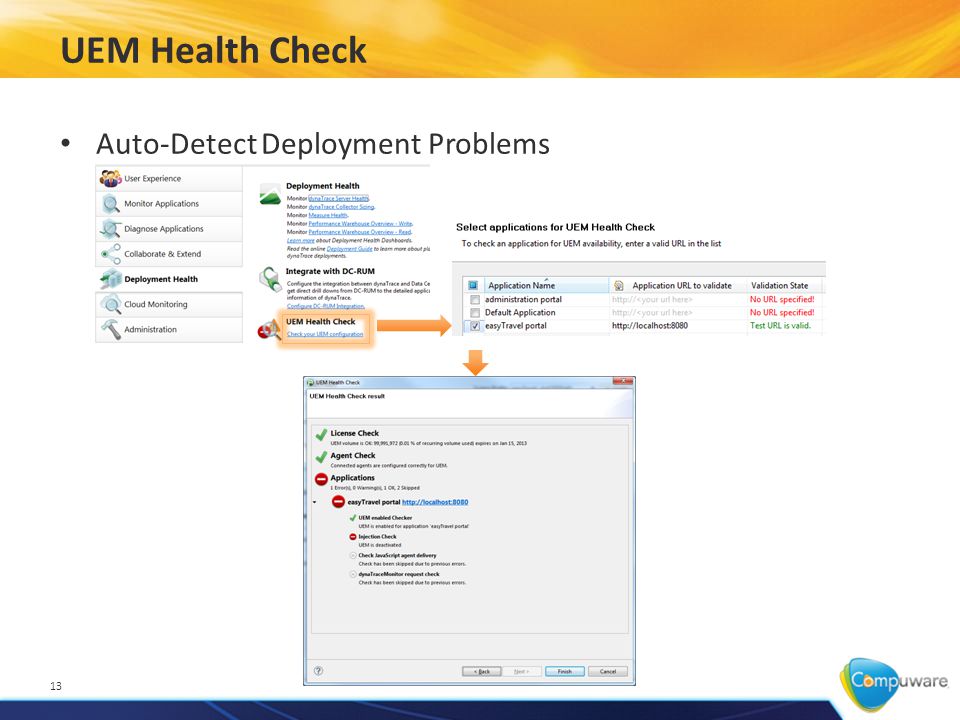
Task: Click the Monitor Applications magnifier icon
Action: pos(110,203)
